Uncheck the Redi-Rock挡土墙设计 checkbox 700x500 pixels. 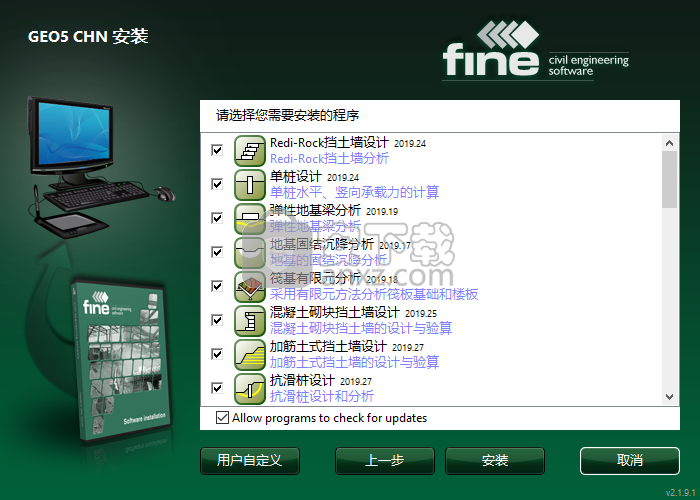tap(217, 150)
